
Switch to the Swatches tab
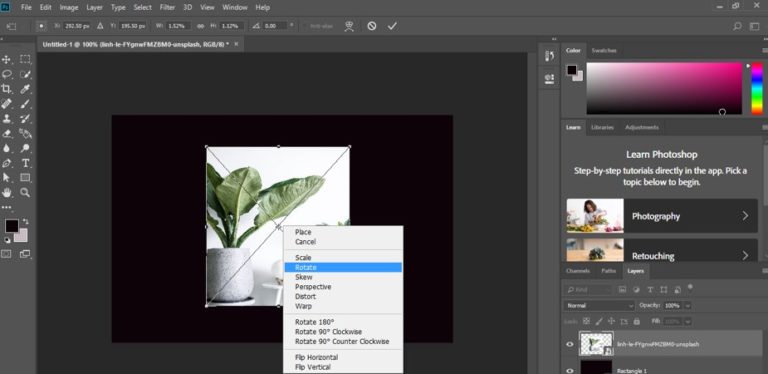(604, 50)
